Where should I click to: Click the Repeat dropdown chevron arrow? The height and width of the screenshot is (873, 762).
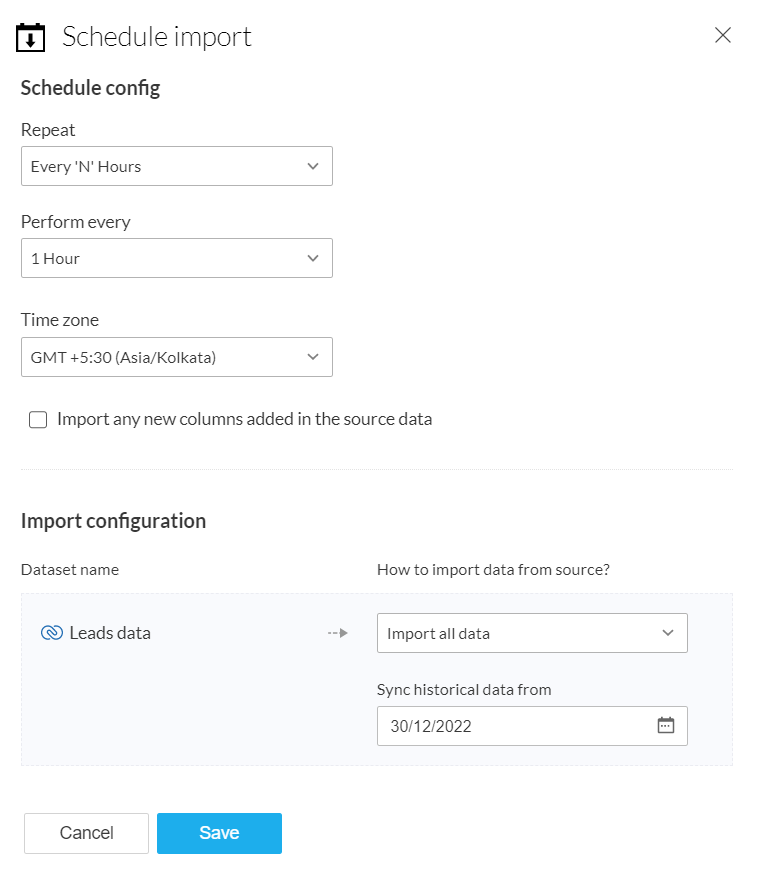pos(313,167)
